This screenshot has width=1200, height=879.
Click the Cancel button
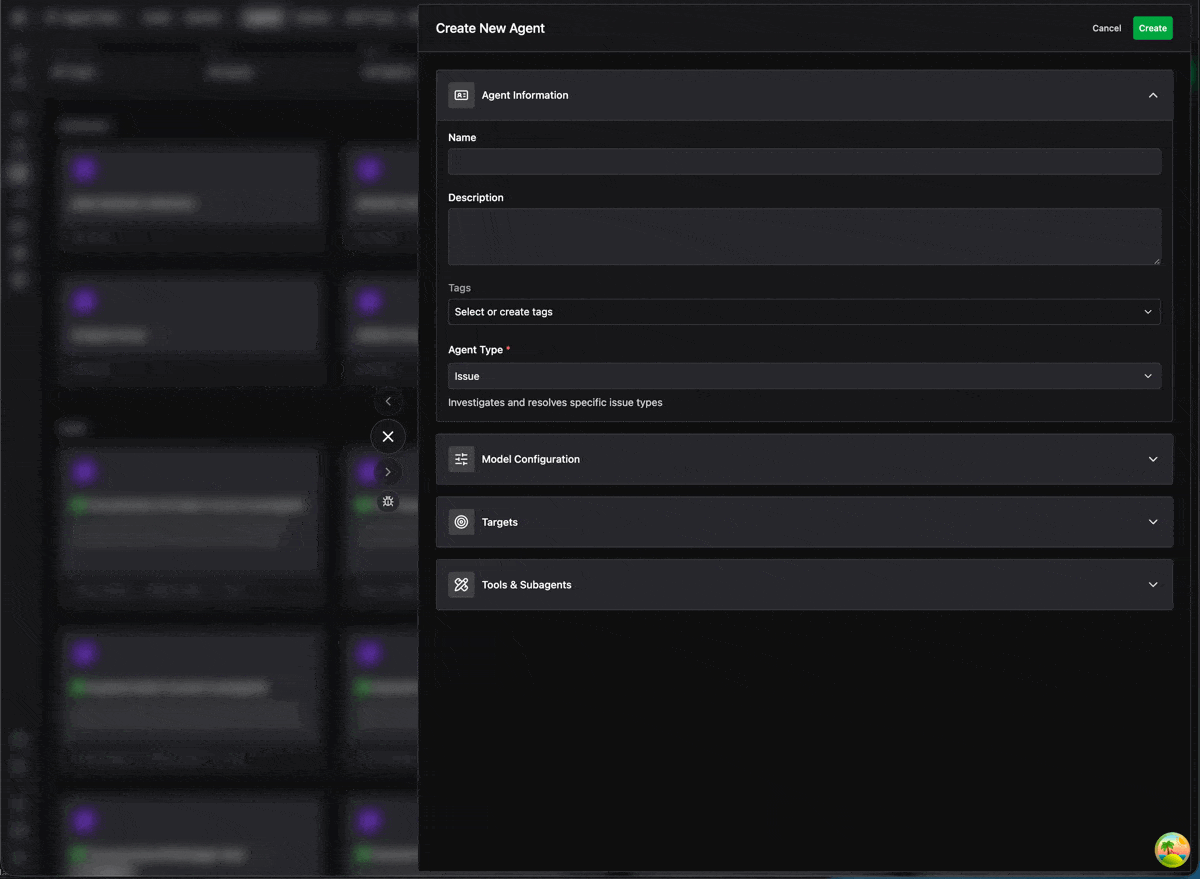point(1106,28)
